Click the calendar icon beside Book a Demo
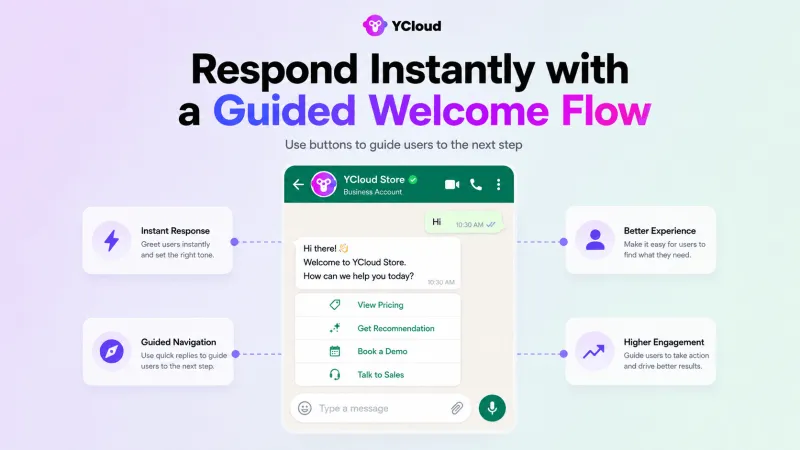 pyautogui.click(x=335, y=351)
